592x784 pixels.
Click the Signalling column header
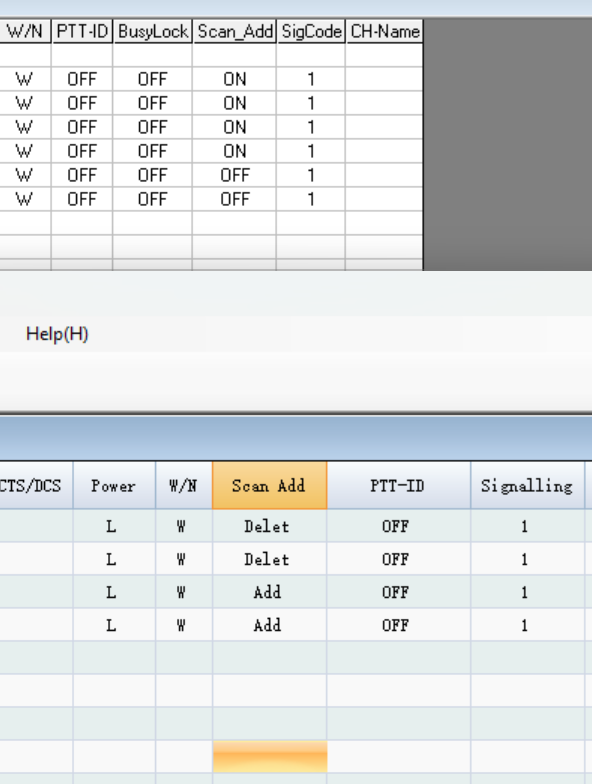click(x=527, y=486)
